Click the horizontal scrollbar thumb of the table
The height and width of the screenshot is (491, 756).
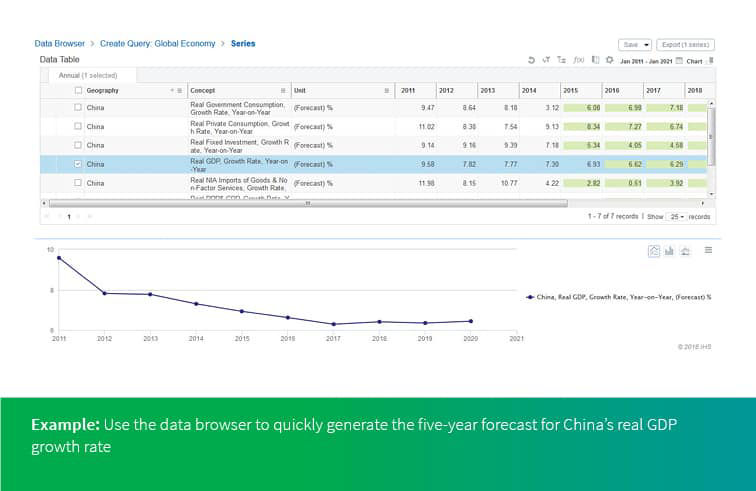tap(308, 204)
